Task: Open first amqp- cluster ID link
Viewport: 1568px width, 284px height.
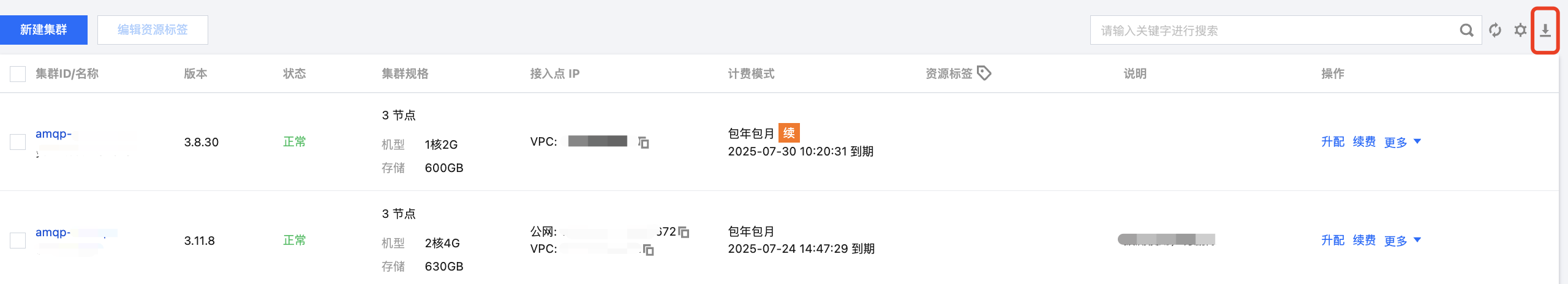Action: pyautogui.click(x=53, y=134)
